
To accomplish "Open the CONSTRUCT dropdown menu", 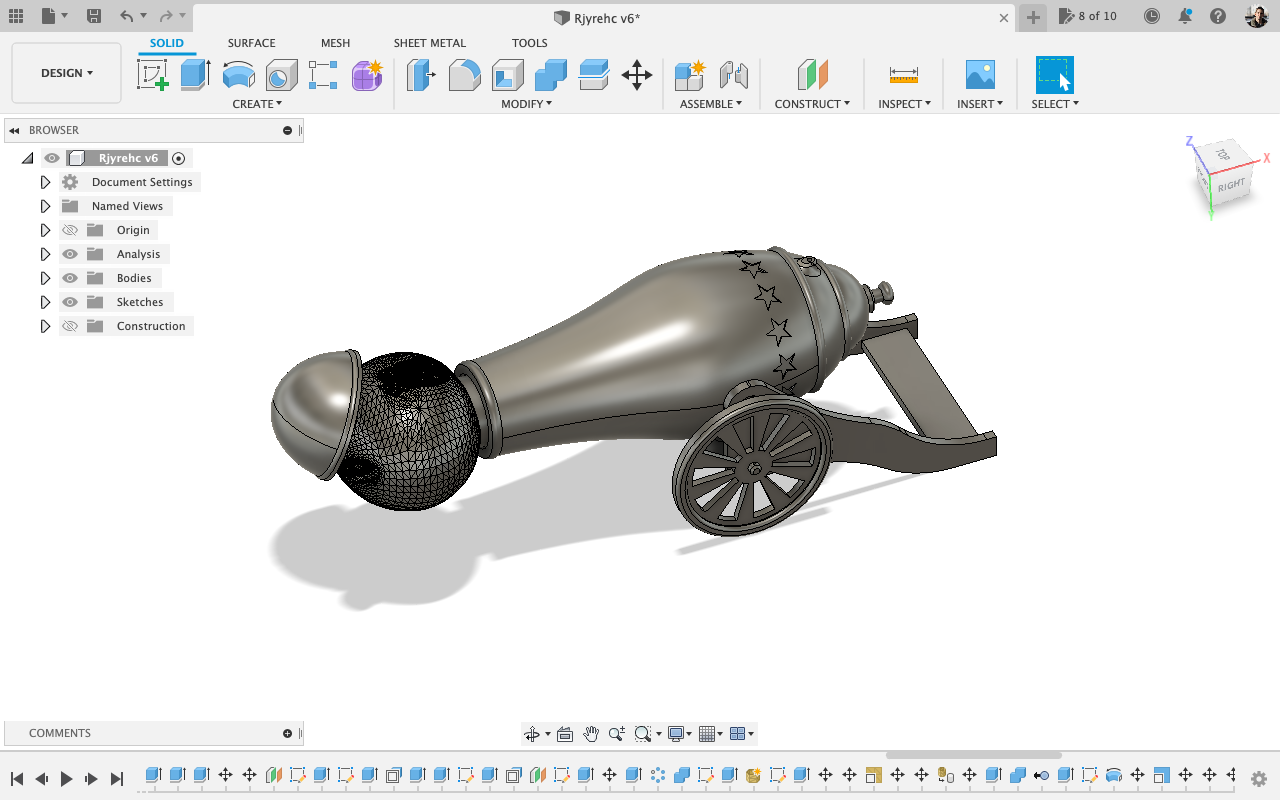I will point(812,104).
